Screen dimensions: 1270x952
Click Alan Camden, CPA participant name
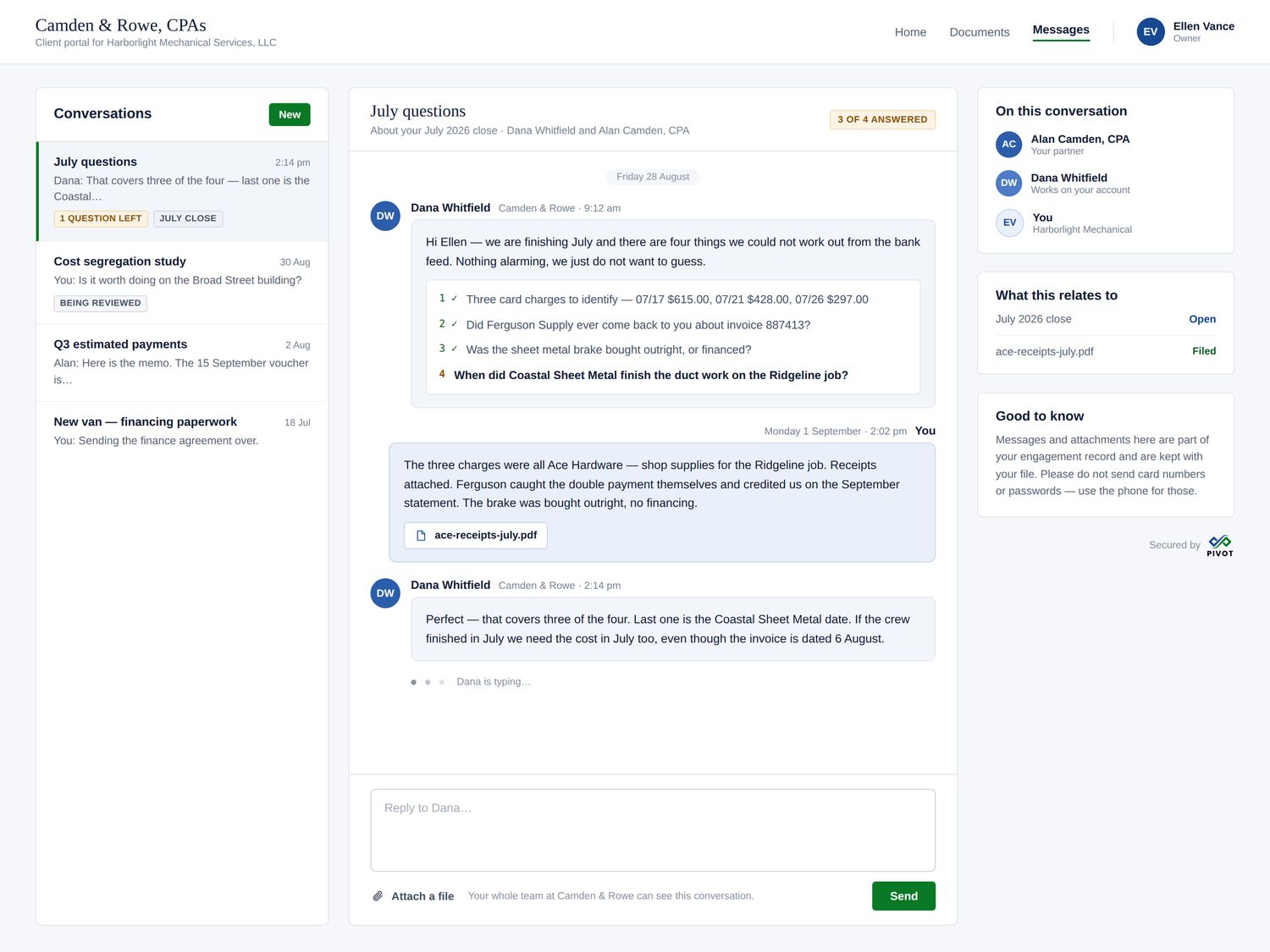[1079, 139]
